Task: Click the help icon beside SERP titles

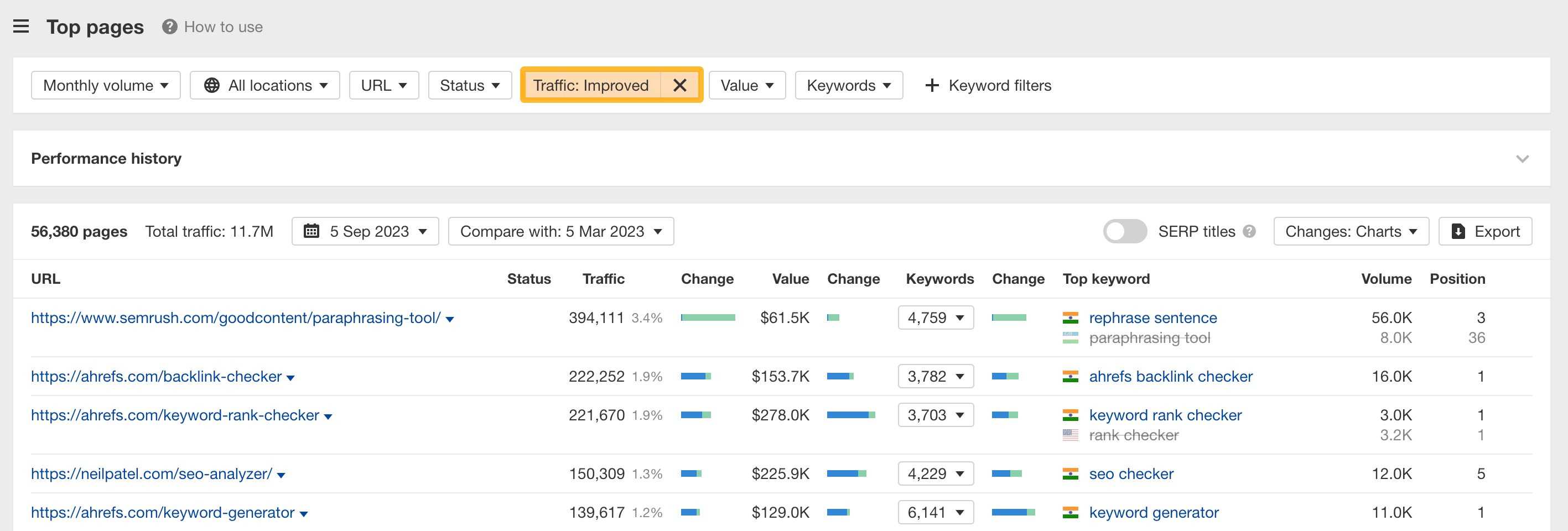Action: [x=1249, y=231]
